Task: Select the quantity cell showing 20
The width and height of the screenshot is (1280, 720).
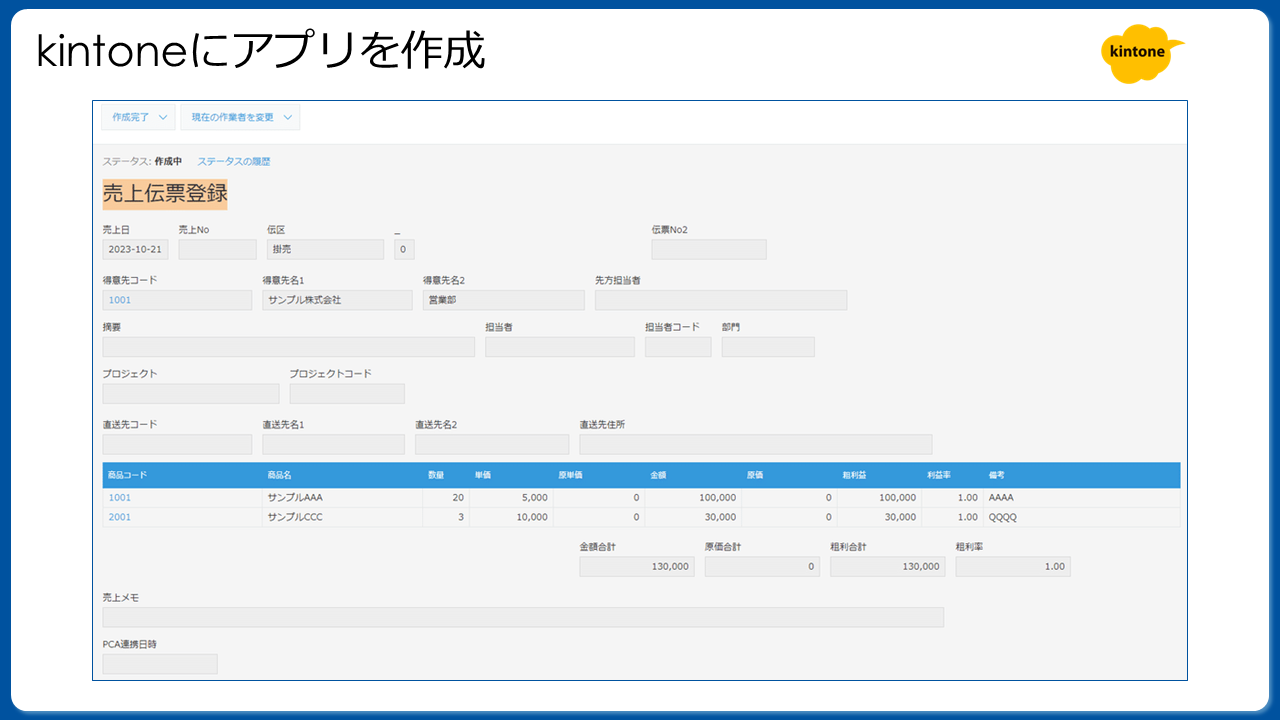Action: tap(446, 497)
